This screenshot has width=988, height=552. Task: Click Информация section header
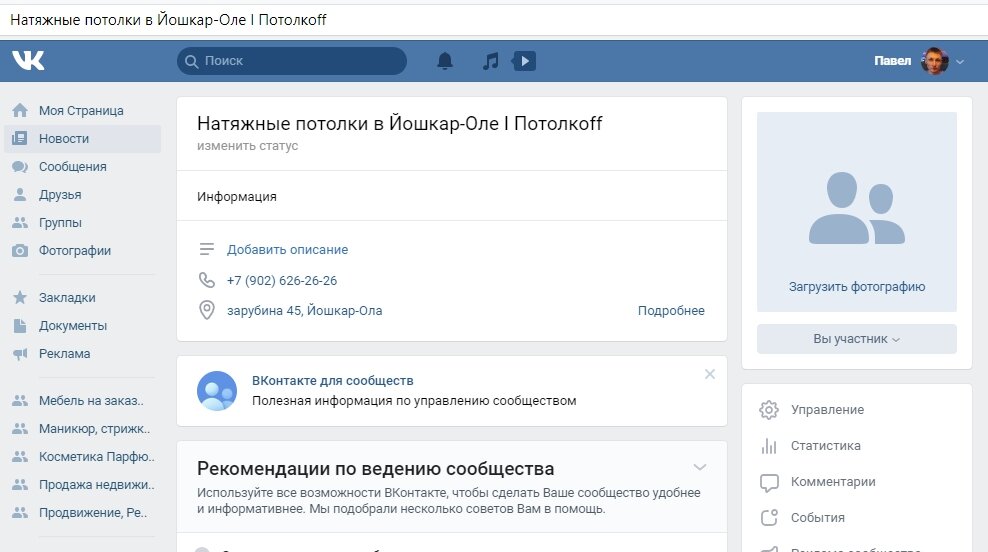(237, 197)
